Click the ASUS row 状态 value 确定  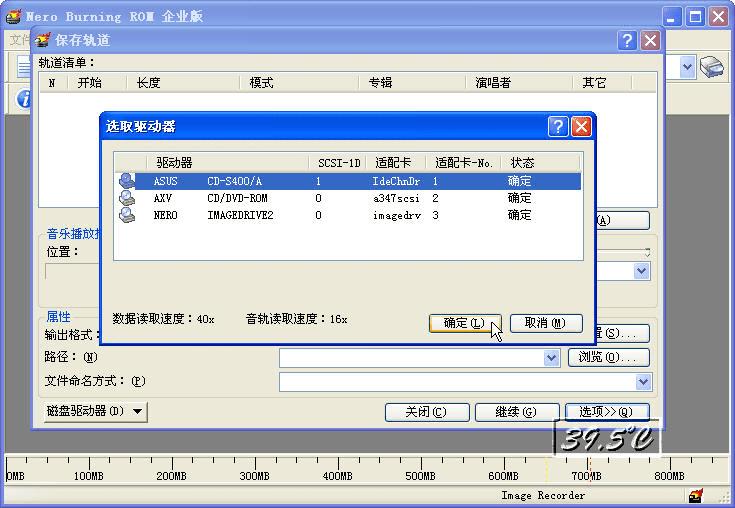(519, 181)
